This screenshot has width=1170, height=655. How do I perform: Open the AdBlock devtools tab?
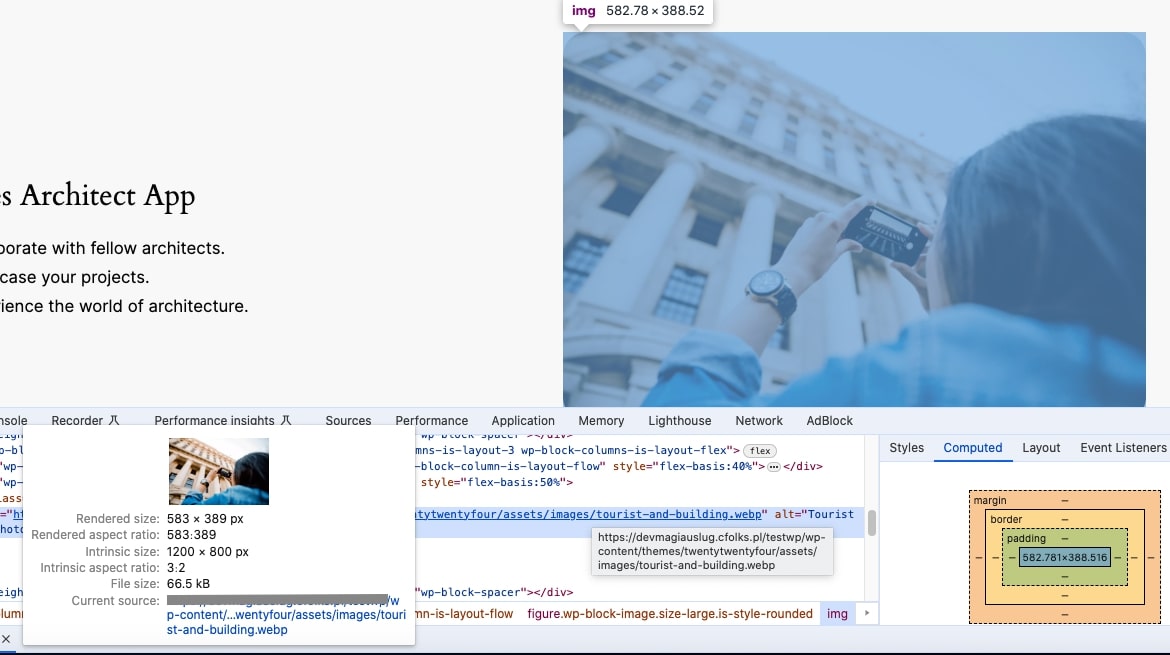pyautogui.click(x=829, y=421)
